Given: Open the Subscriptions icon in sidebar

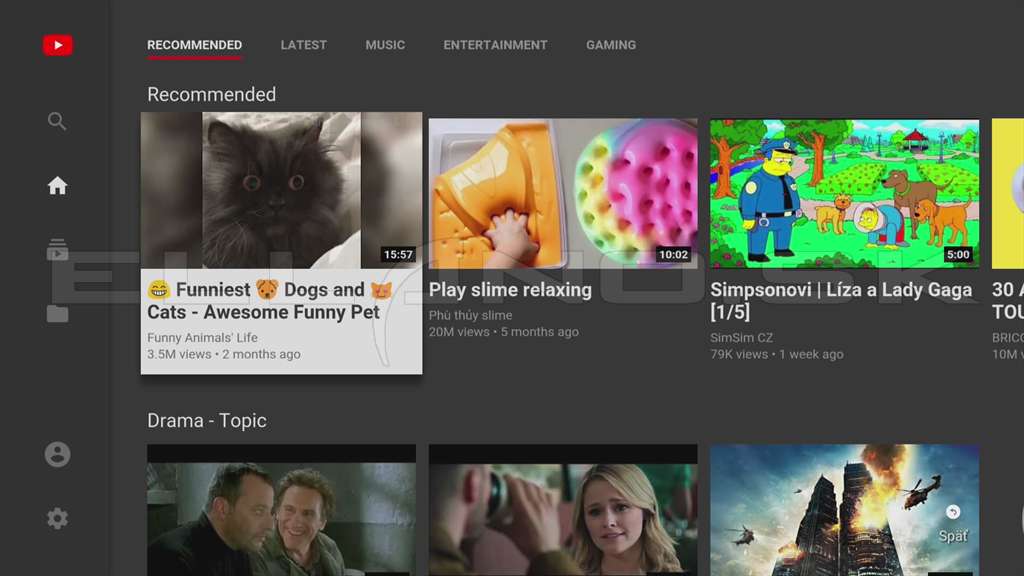Looking at the screenshot, I should point(57,249).
